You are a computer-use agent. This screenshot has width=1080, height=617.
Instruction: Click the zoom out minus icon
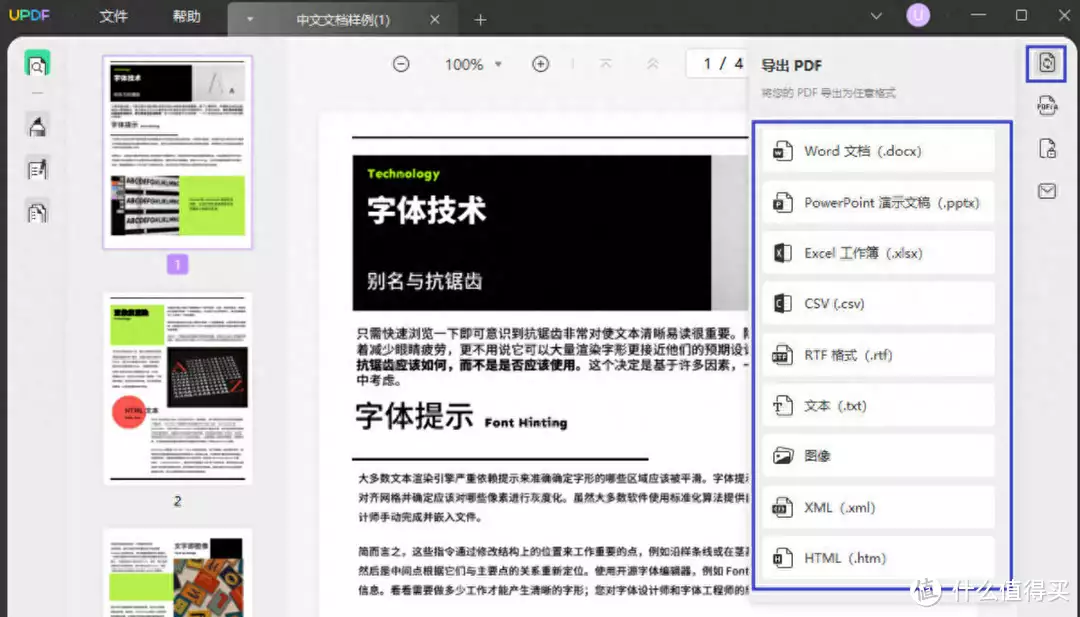pyautogui.click(x=401, y=64)
